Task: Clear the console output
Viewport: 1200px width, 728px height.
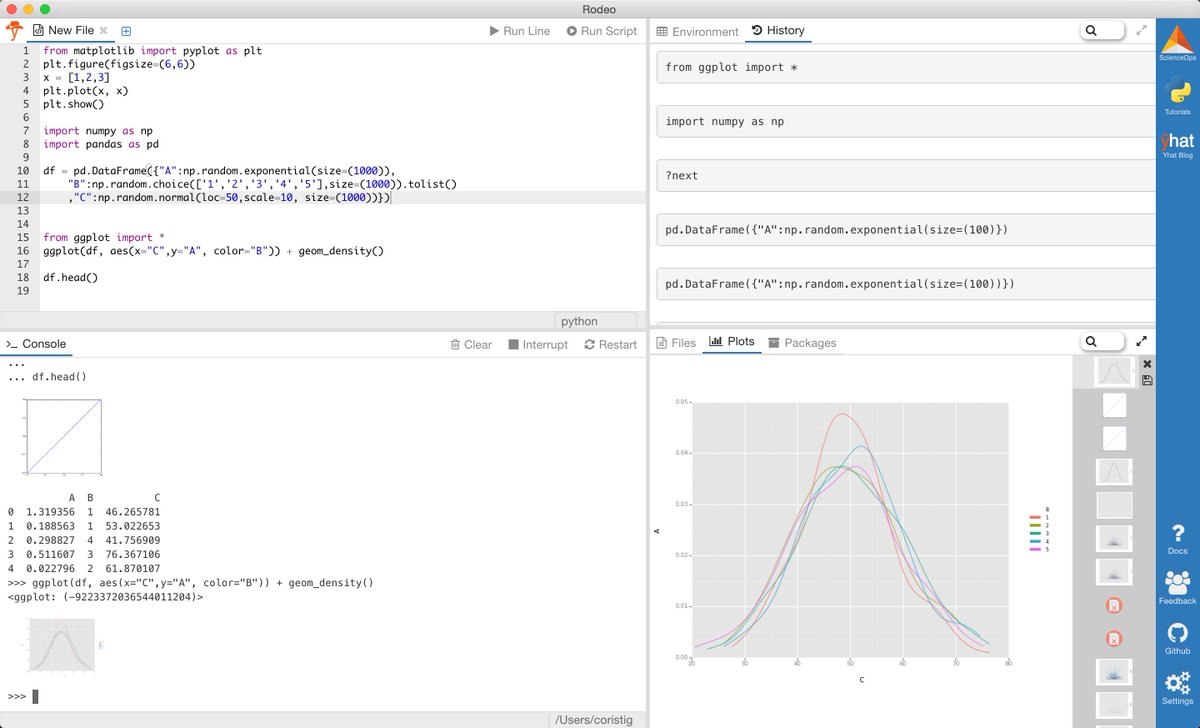Action: [x=470, y=344]
